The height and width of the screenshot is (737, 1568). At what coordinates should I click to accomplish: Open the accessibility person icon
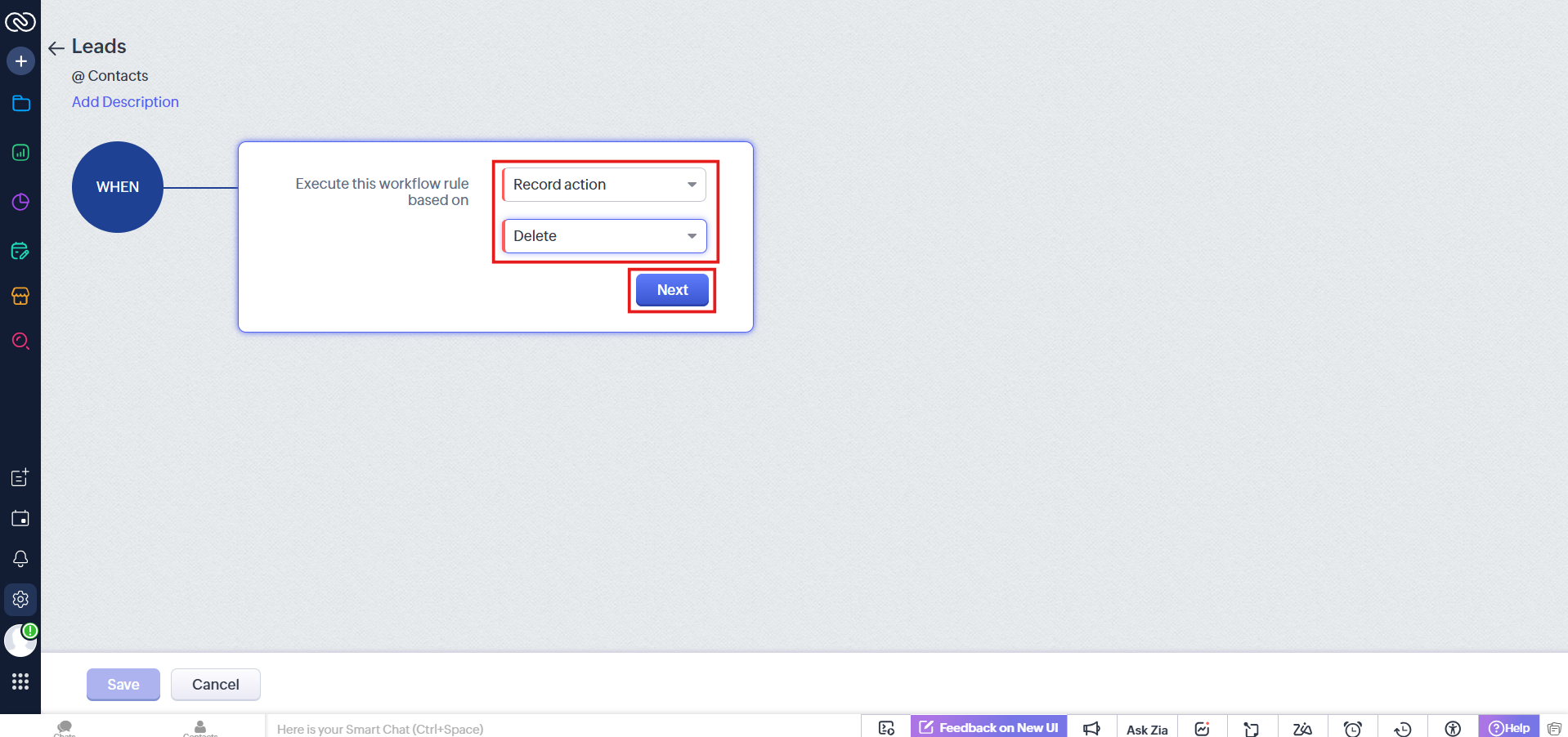pos(1453,729)
